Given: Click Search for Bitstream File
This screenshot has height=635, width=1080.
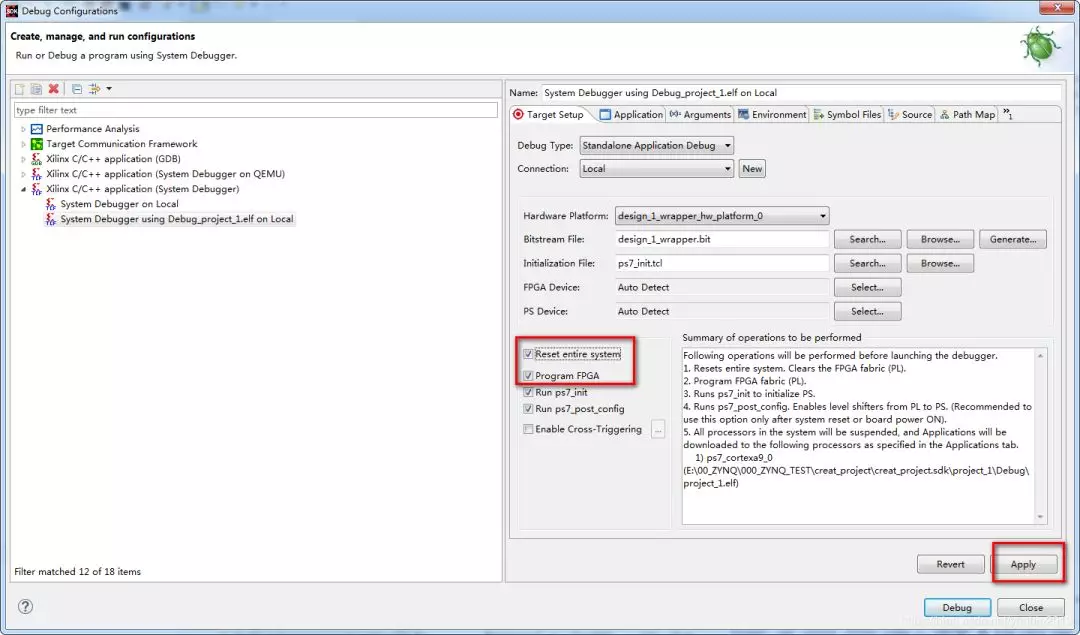Looking at the screenshot, I should (x=867, y=240).
